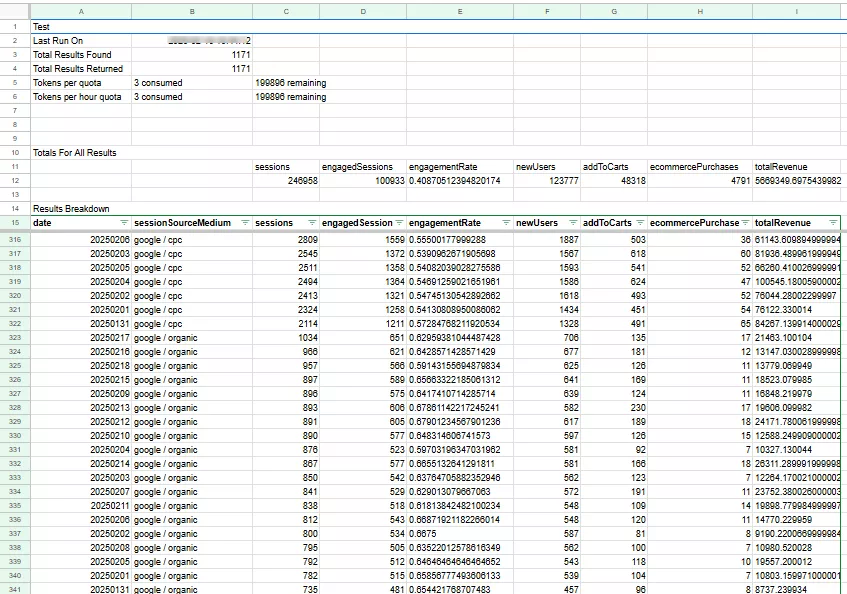
Task: Click the totalRevenue column filter icon in row 15
Action: 833,222
